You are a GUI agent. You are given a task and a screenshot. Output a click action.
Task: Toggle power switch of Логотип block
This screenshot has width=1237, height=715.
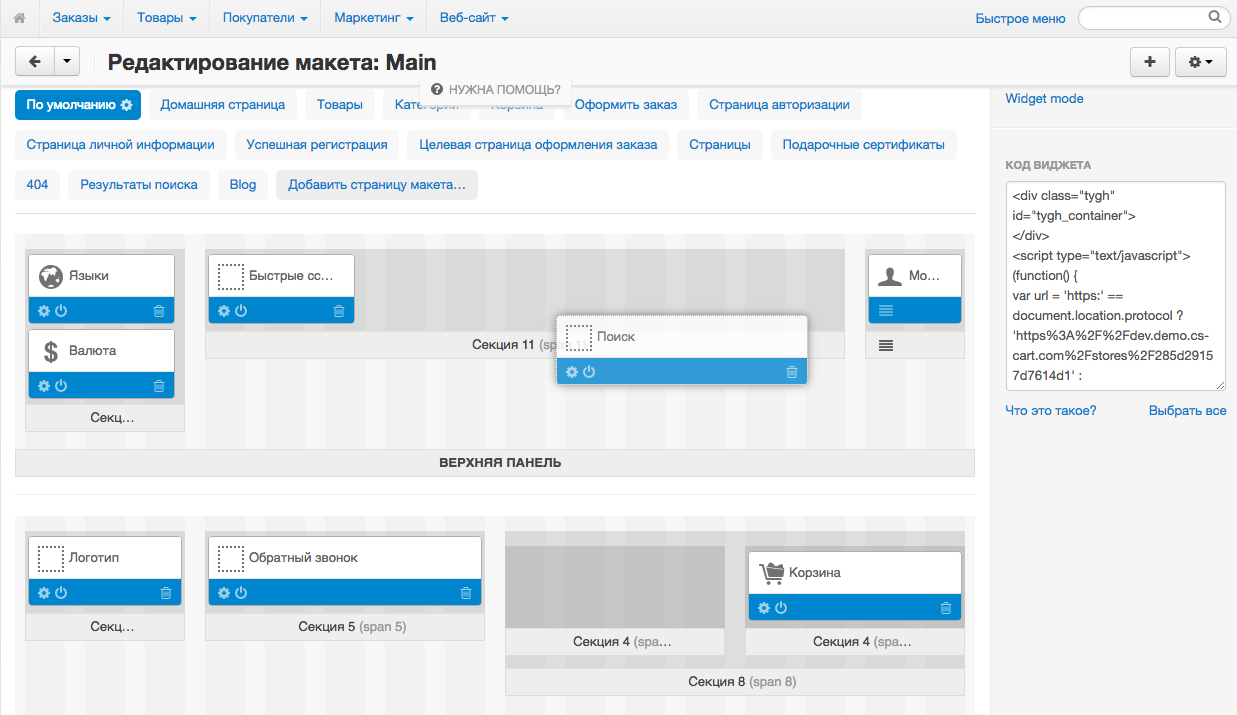(x=61, y=593)
